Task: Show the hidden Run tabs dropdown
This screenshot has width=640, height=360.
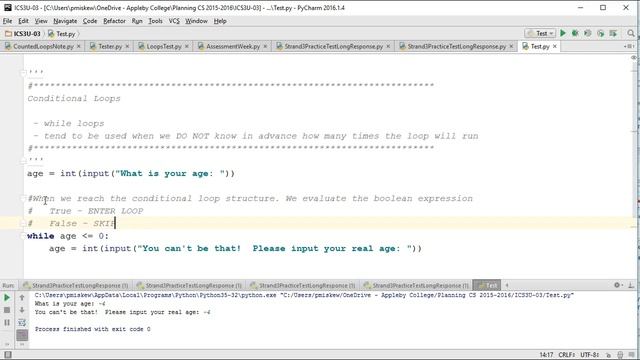Action: click(x=507, y=285)
